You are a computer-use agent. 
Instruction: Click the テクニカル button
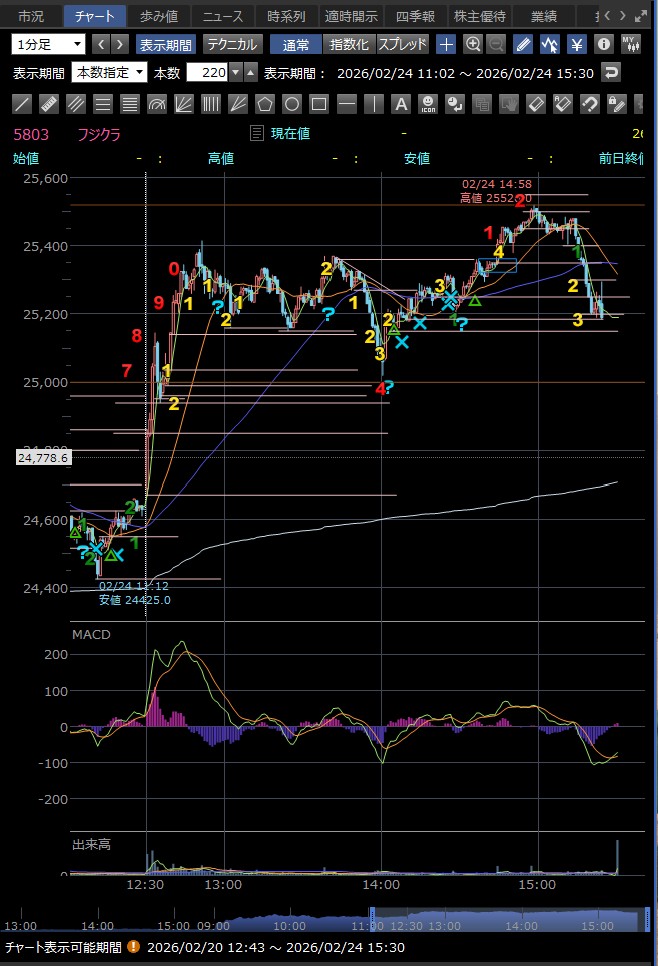233,44
